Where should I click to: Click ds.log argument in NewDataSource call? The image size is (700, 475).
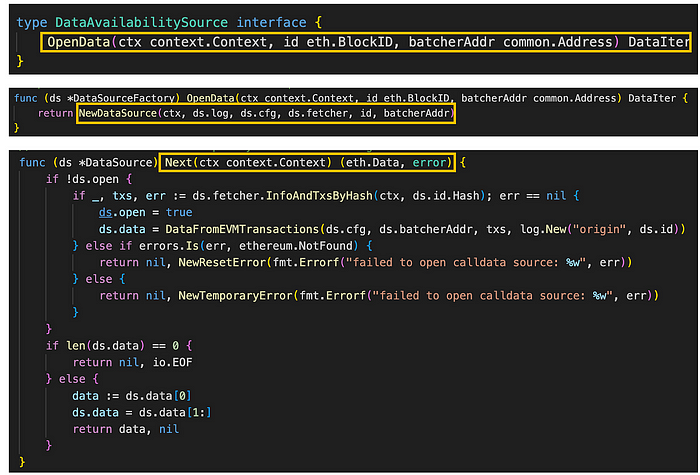(210, 113)
